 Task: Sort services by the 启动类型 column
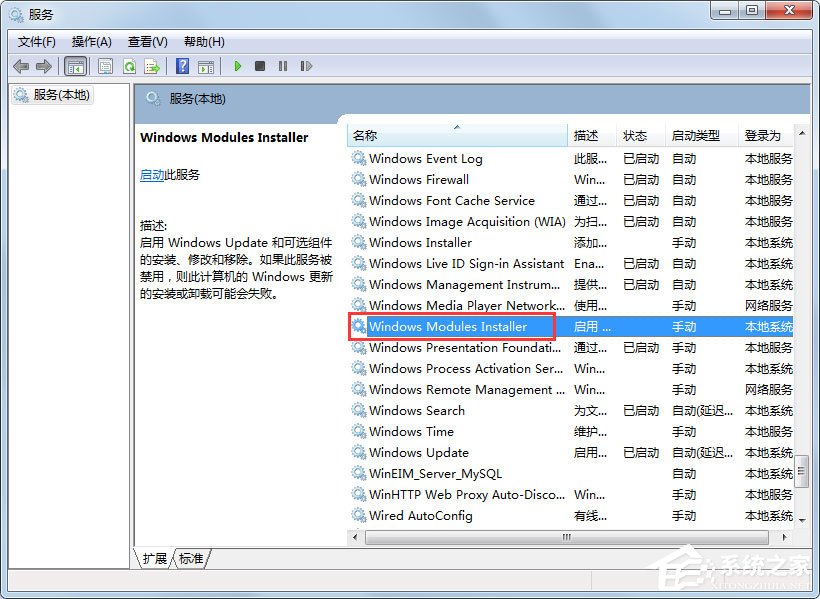coord(693,135)
